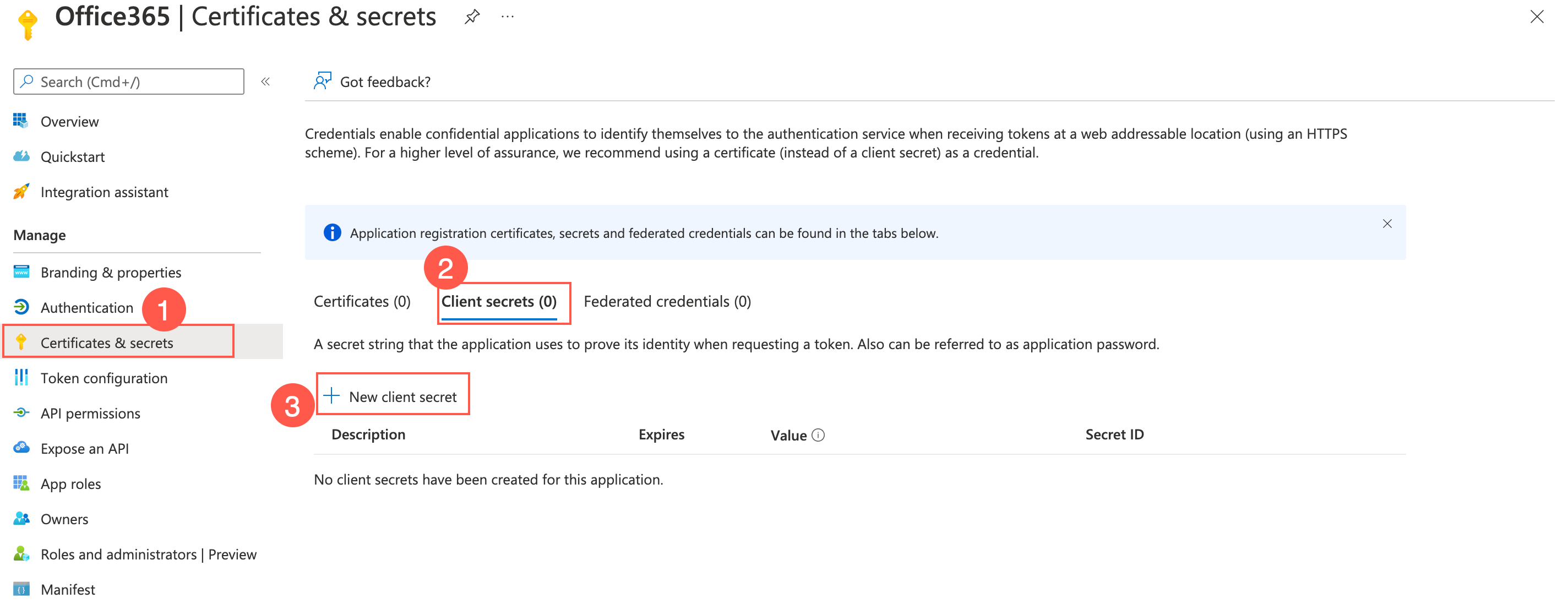
Task: Switch to the Certificates (0) tab
Action: coord(362,301)
